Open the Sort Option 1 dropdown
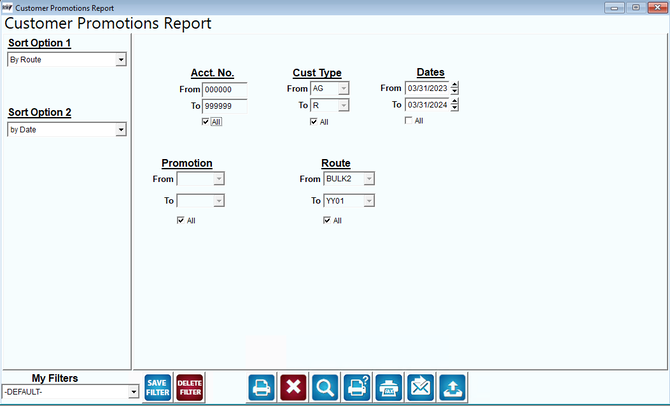This screenshot has height=406, width=670. (121, 59)
